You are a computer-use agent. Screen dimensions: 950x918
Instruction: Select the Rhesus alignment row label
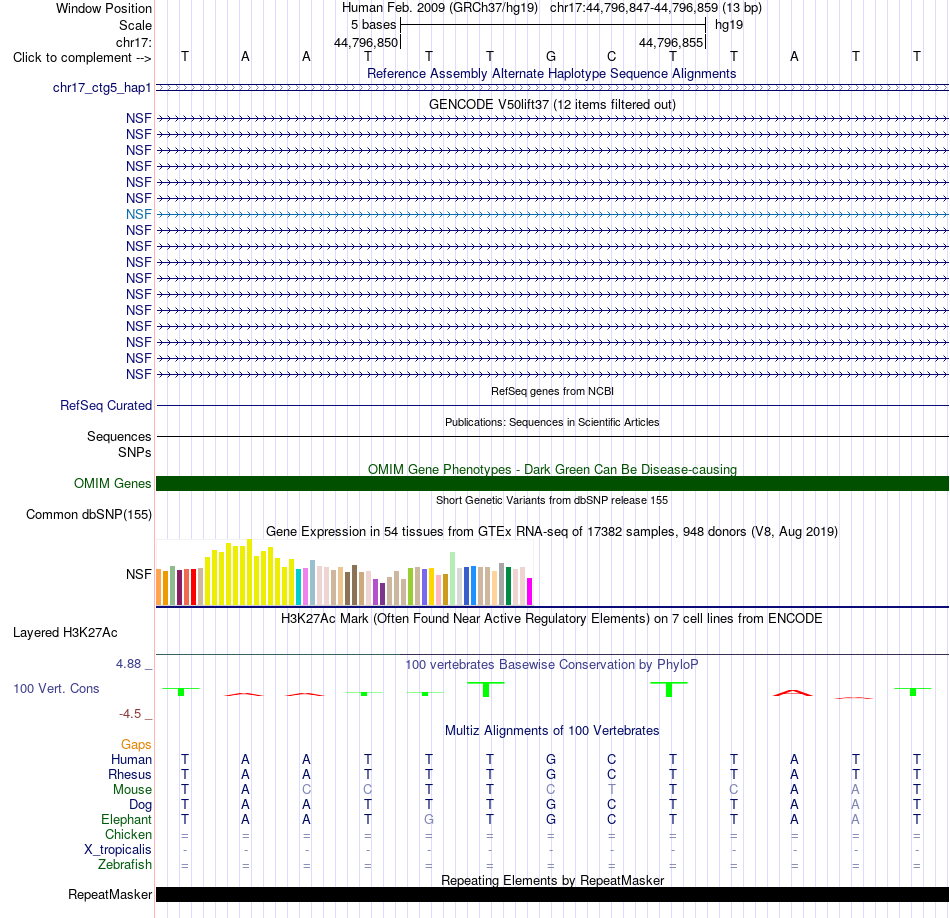click(130, 774)
